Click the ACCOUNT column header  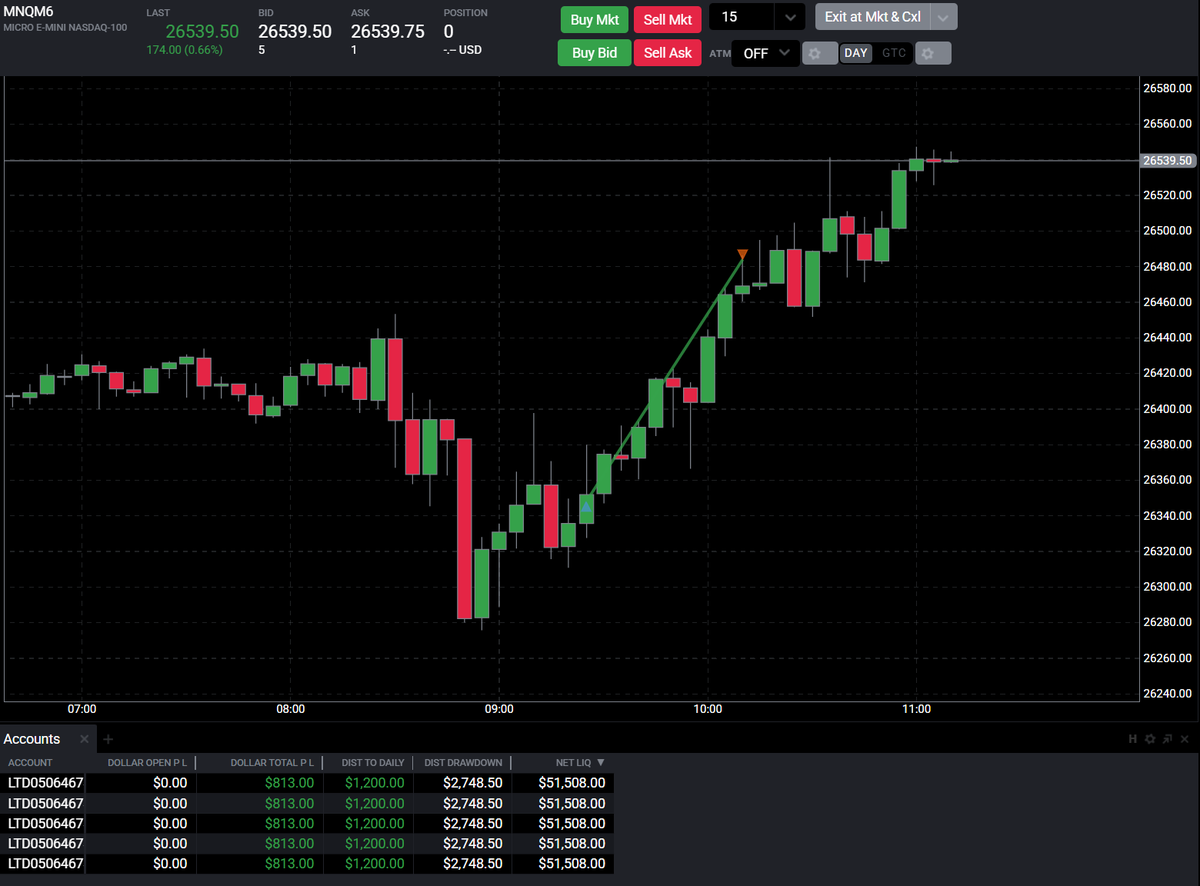pyautogui.click(x=30, y=762)
